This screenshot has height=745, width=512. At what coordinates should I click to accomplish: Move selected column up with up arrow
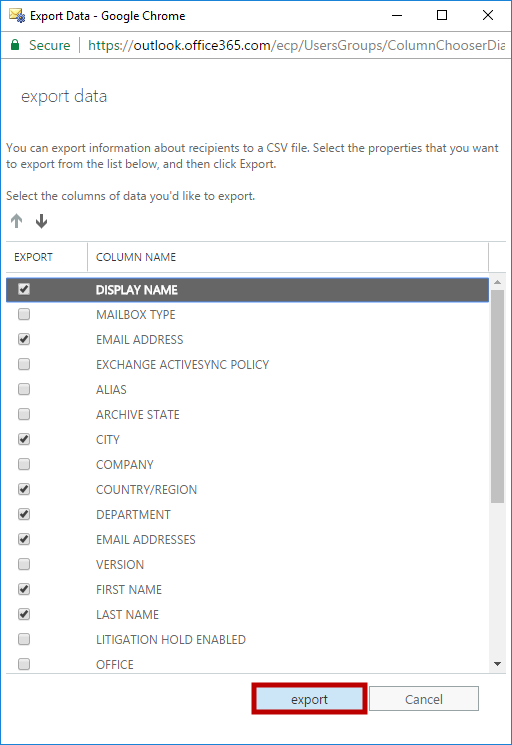coord(17,221)
